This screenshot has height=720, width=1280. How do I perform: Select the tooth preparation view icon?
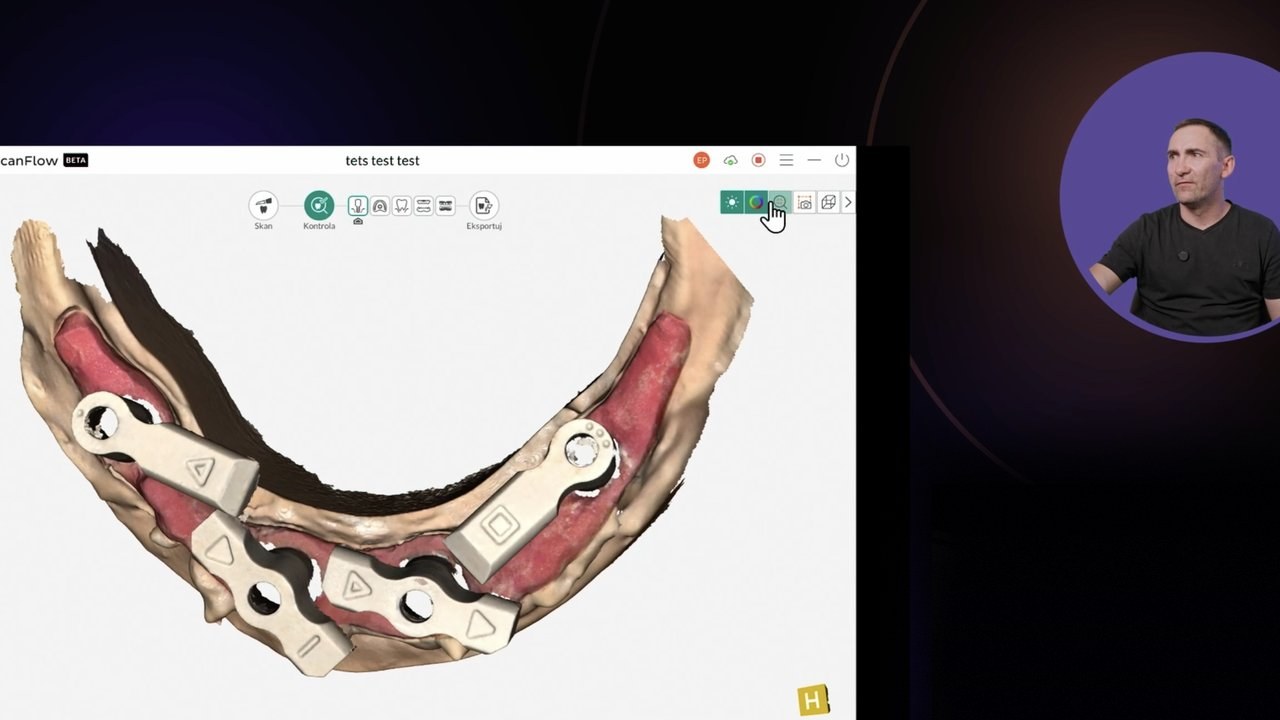coord(402,205)
